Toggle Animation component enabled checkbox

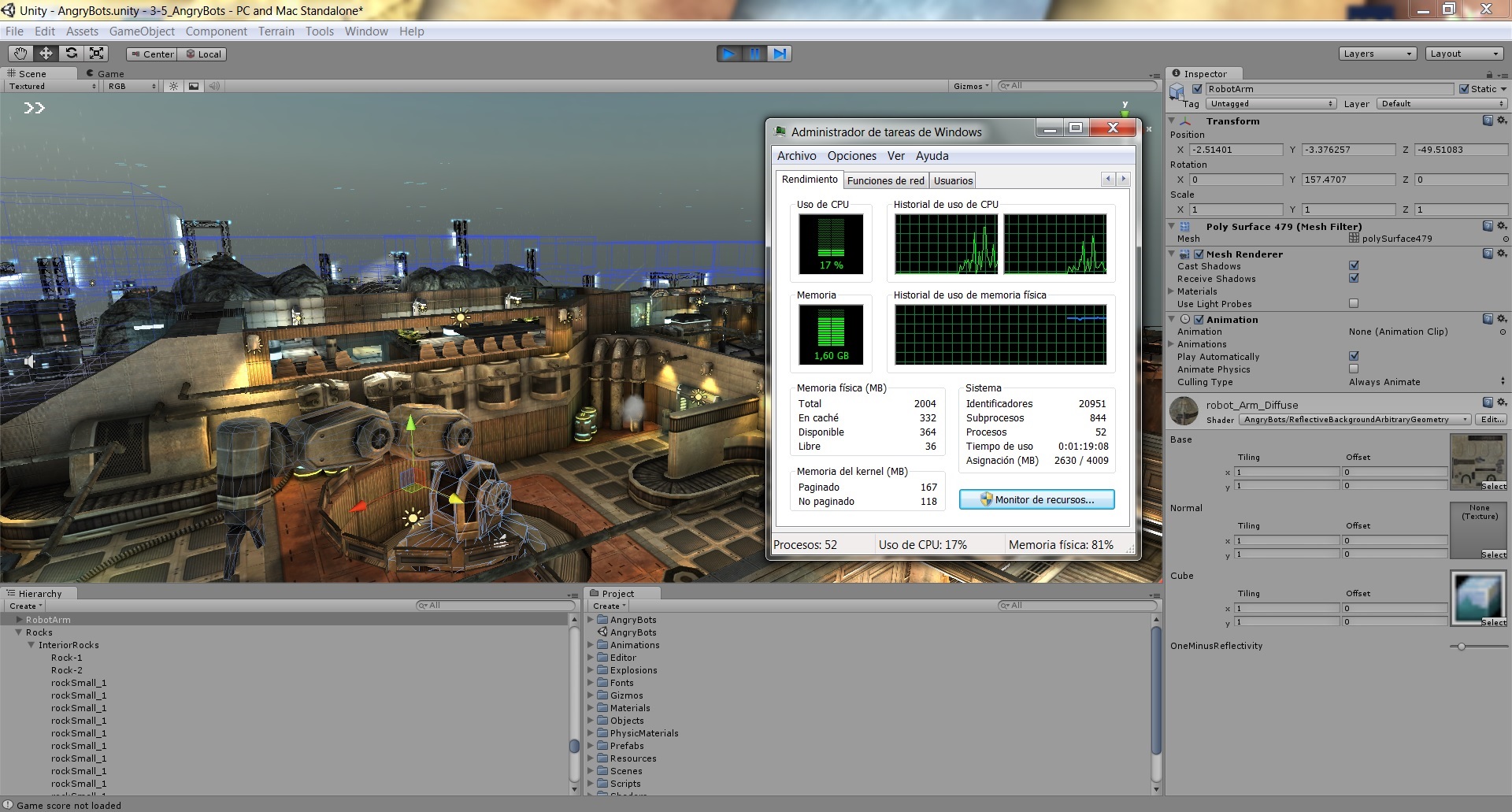click(x=1199, y=320)
